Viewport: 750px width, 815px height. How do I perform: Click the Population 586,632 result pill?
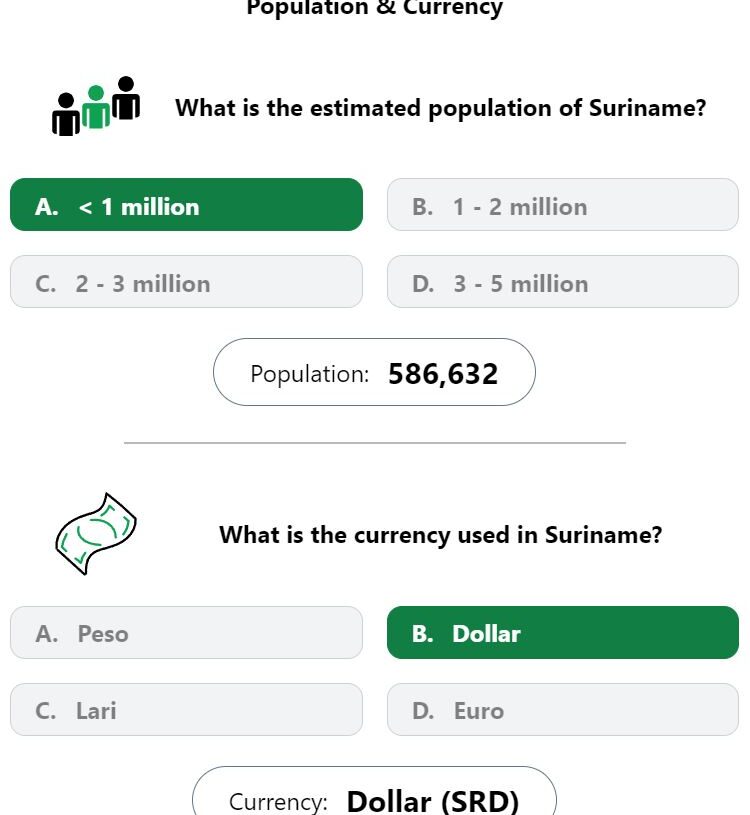coord(374,372)
